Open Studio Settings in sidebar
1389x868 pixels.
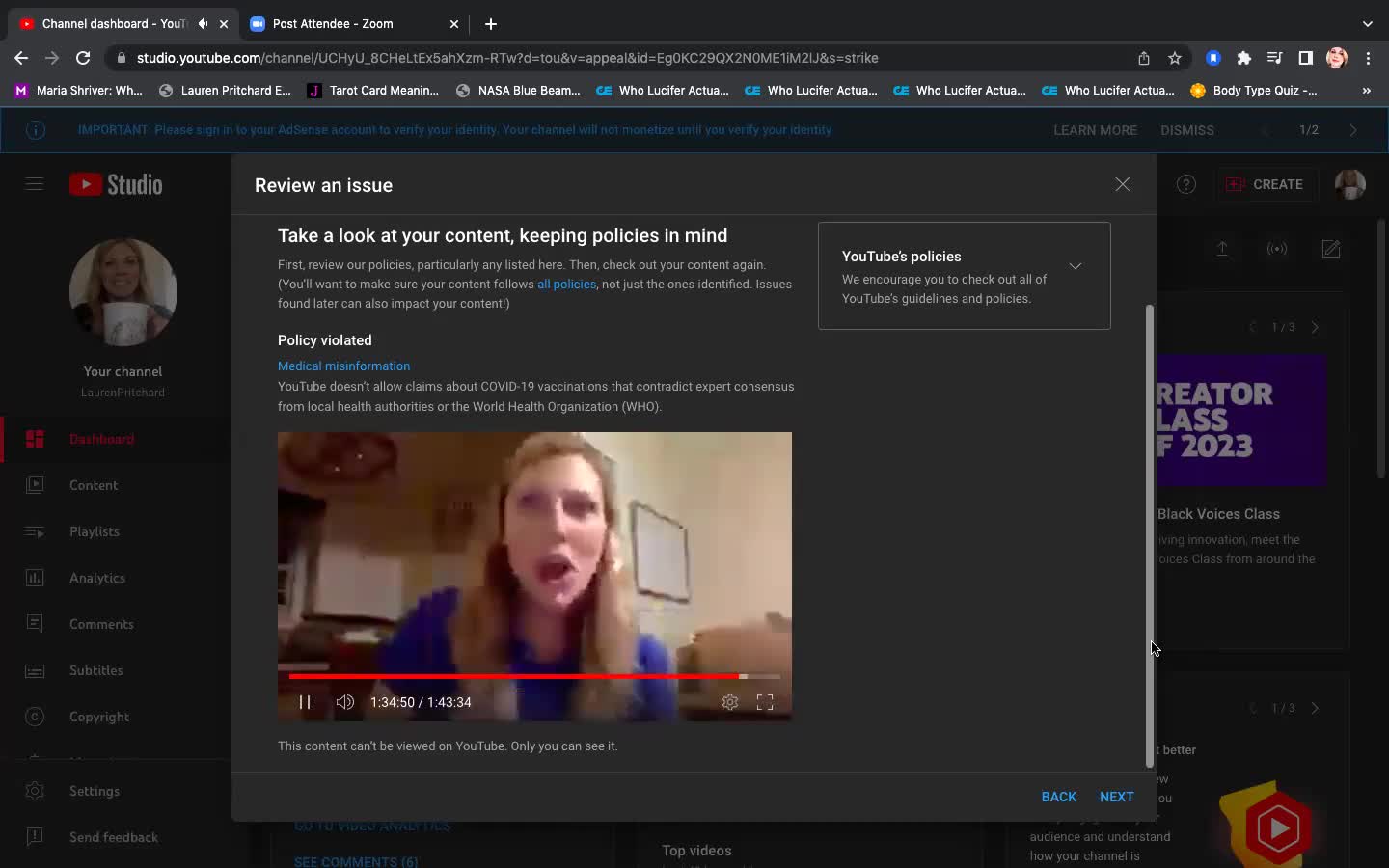tap(116, 791)
